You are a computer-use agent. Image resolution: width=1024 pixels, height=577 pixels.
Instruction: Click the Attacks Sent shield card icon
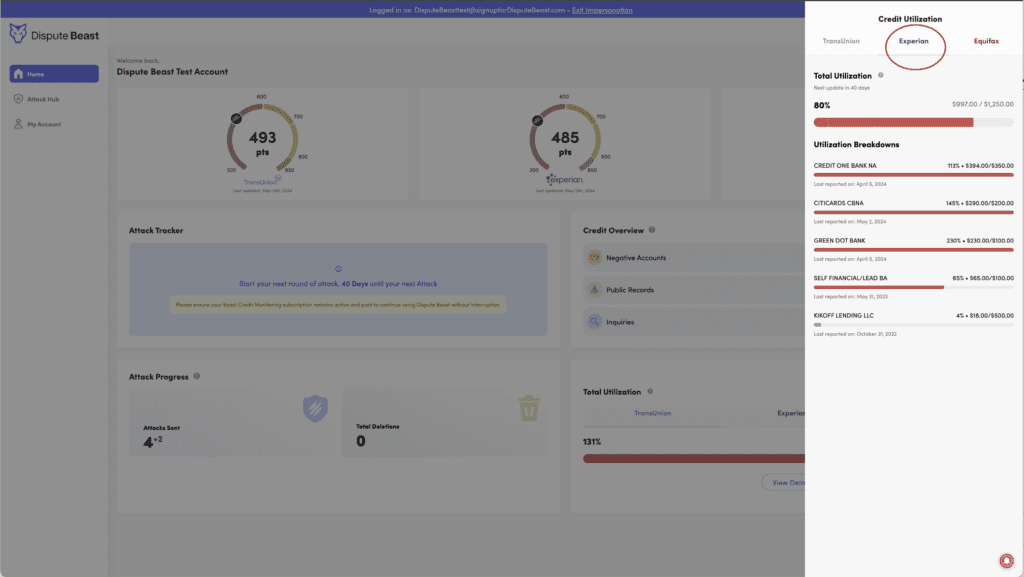[x=315, y=407]
